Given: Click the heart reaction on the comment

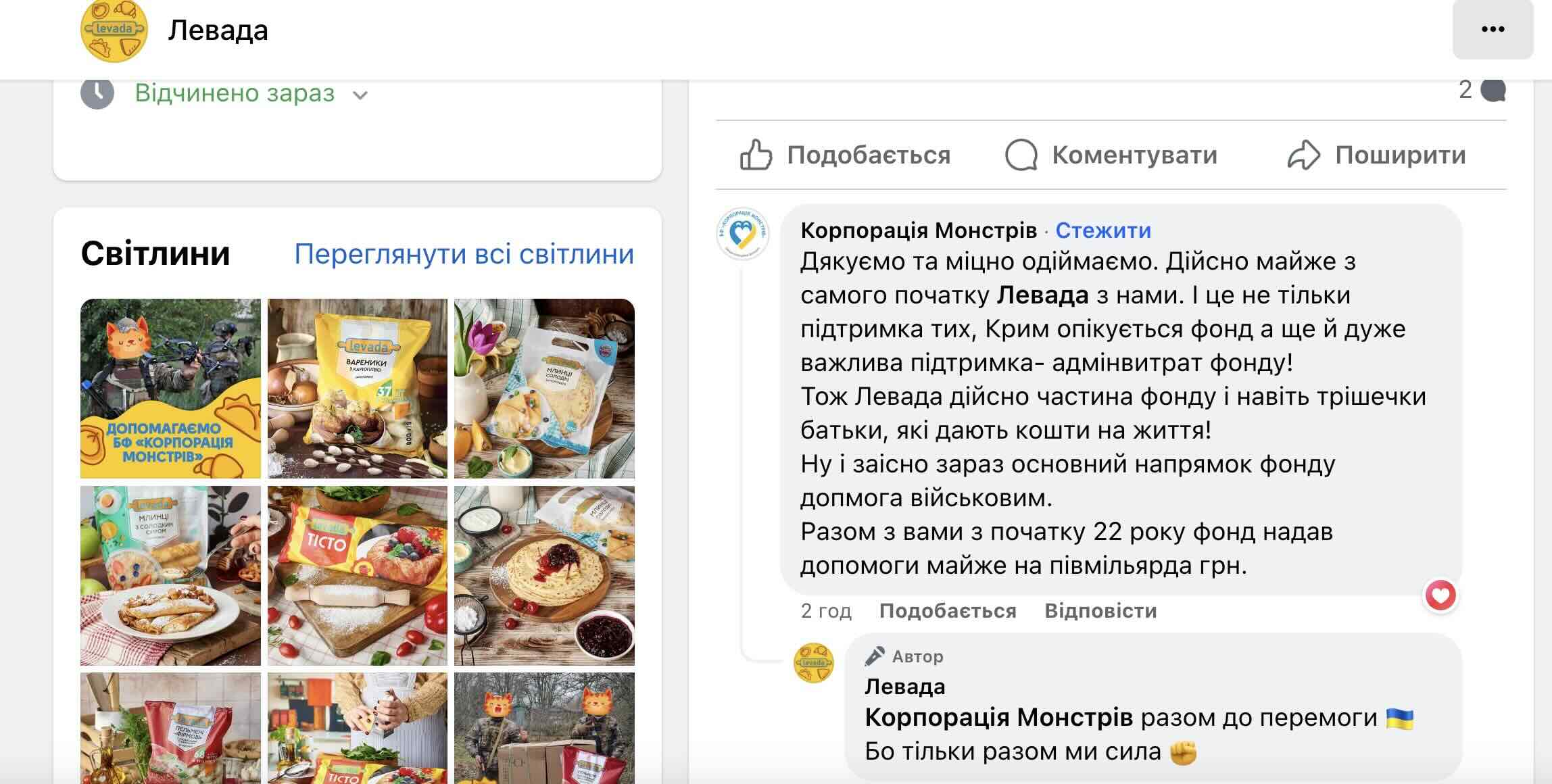Looking at the screenshot, I should [1440, 595].
